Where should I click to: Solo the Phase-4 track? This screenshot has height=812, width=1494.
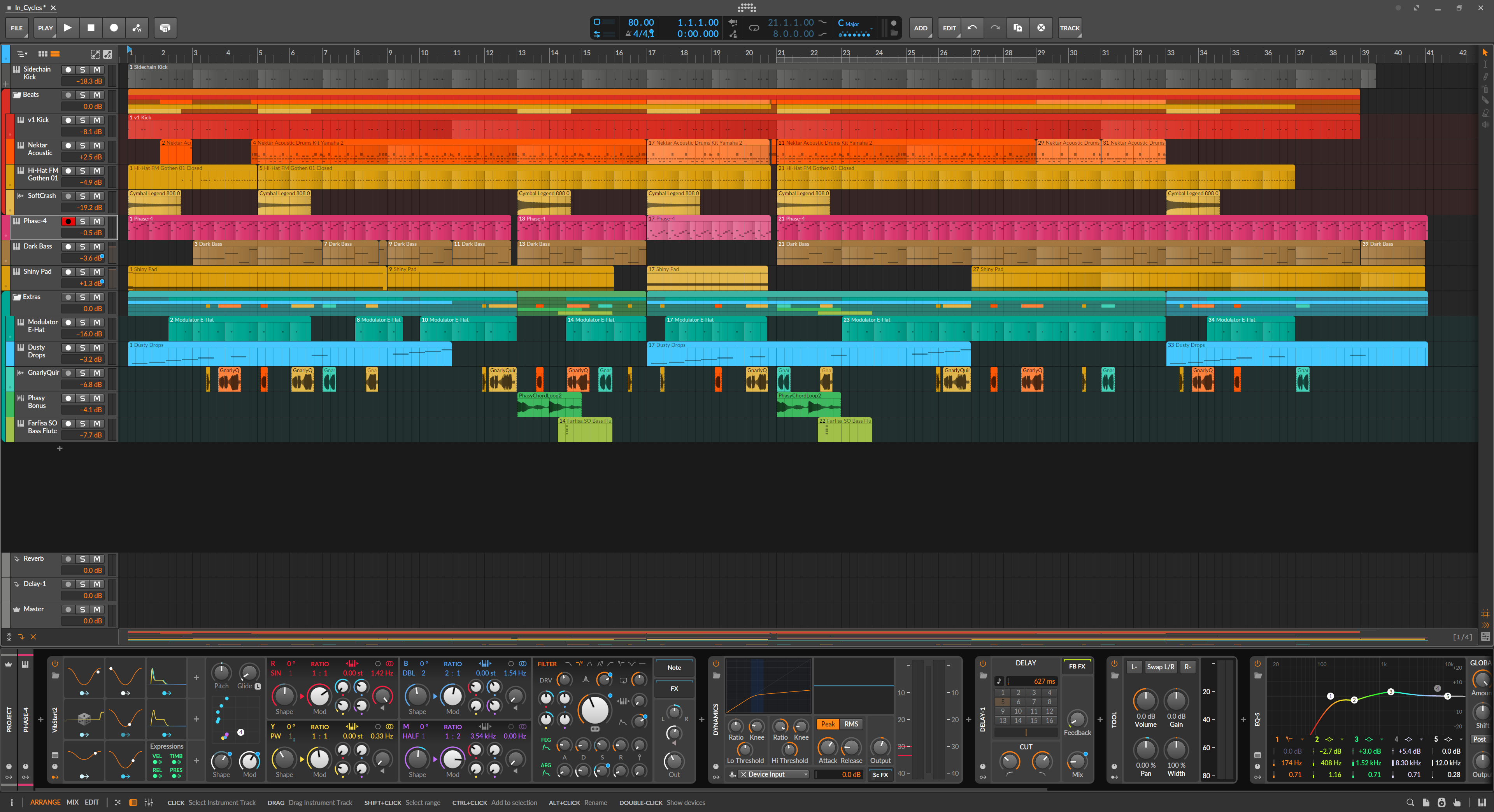coord(83,221)
